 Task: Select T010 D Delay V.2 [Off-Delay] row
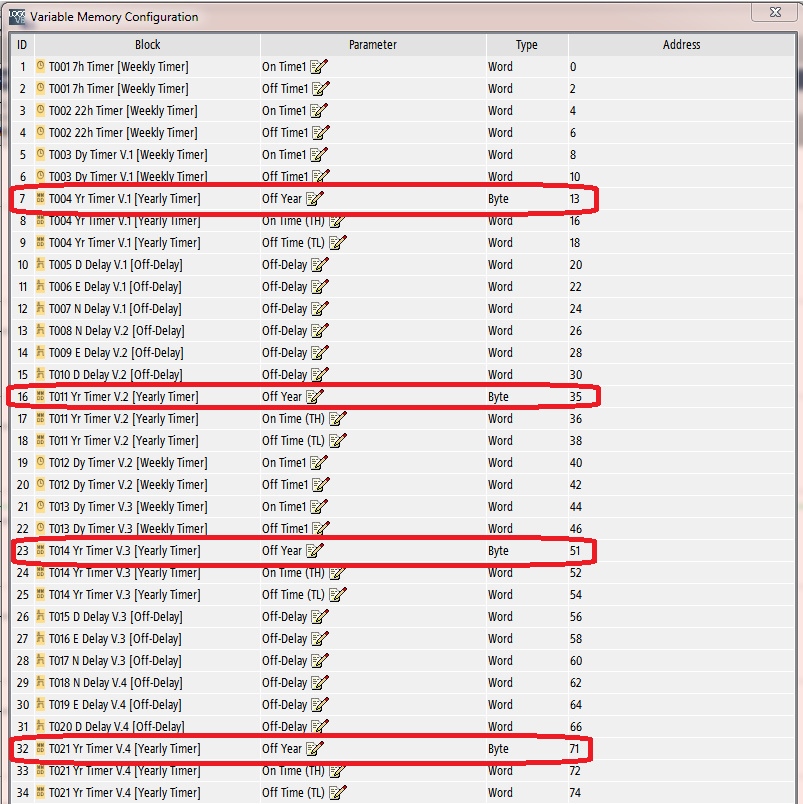pyautogui.click(x=403, y=375)
